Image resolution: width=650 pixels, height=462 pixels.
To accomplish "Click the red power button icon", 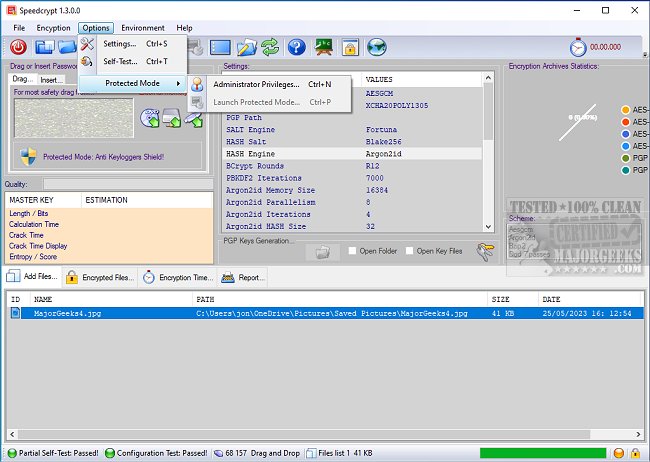I will point(19,47).
